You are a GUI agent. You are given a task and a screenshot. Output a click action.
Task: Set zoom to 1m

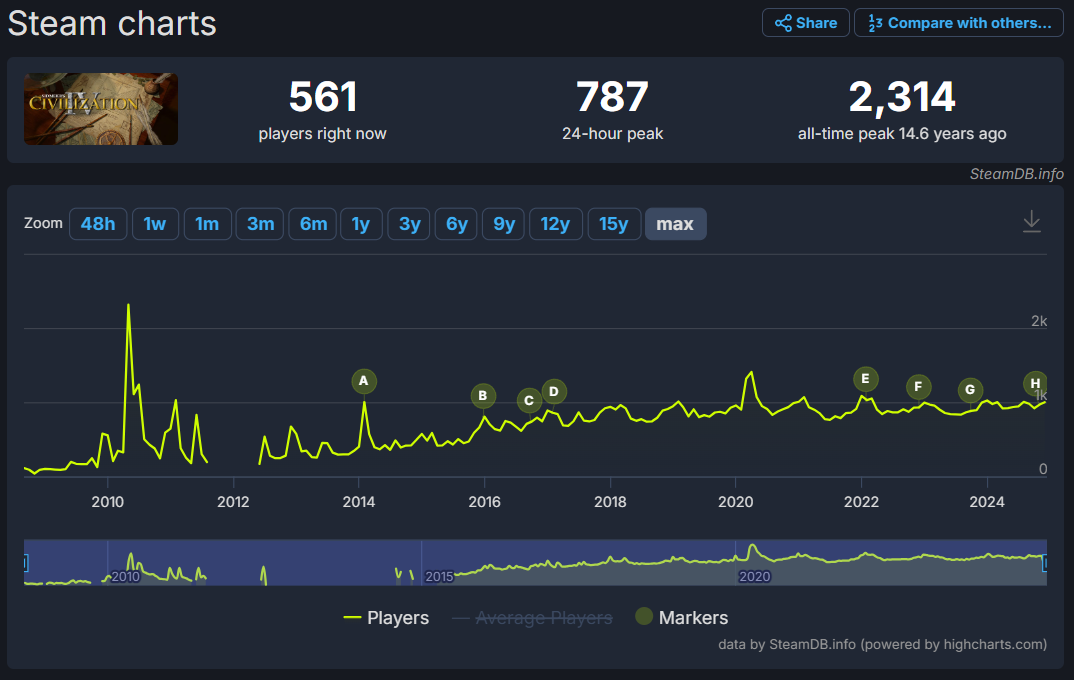pos(207,224)
